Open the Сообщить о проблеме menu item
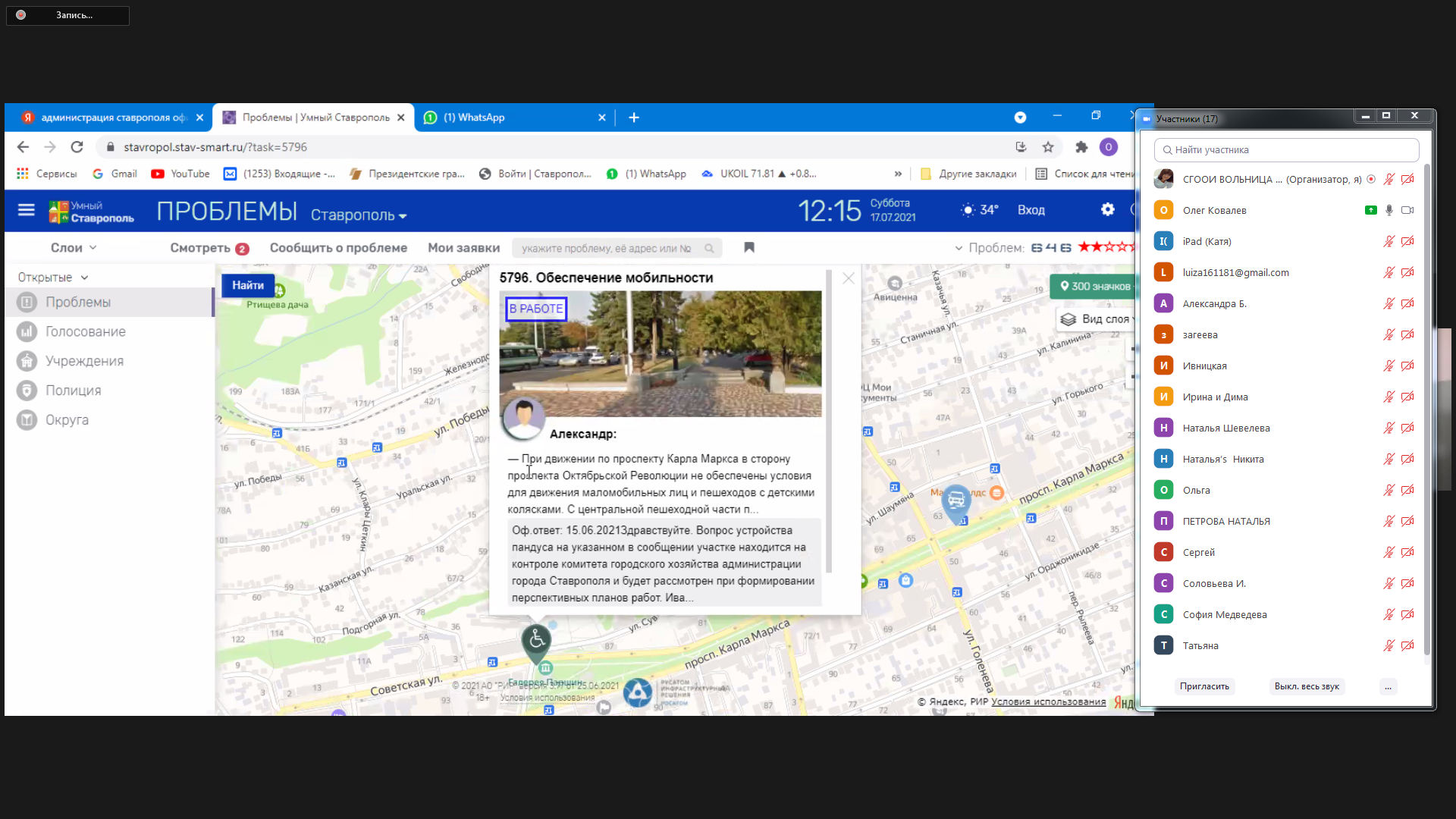 click(x=338, y=248)
